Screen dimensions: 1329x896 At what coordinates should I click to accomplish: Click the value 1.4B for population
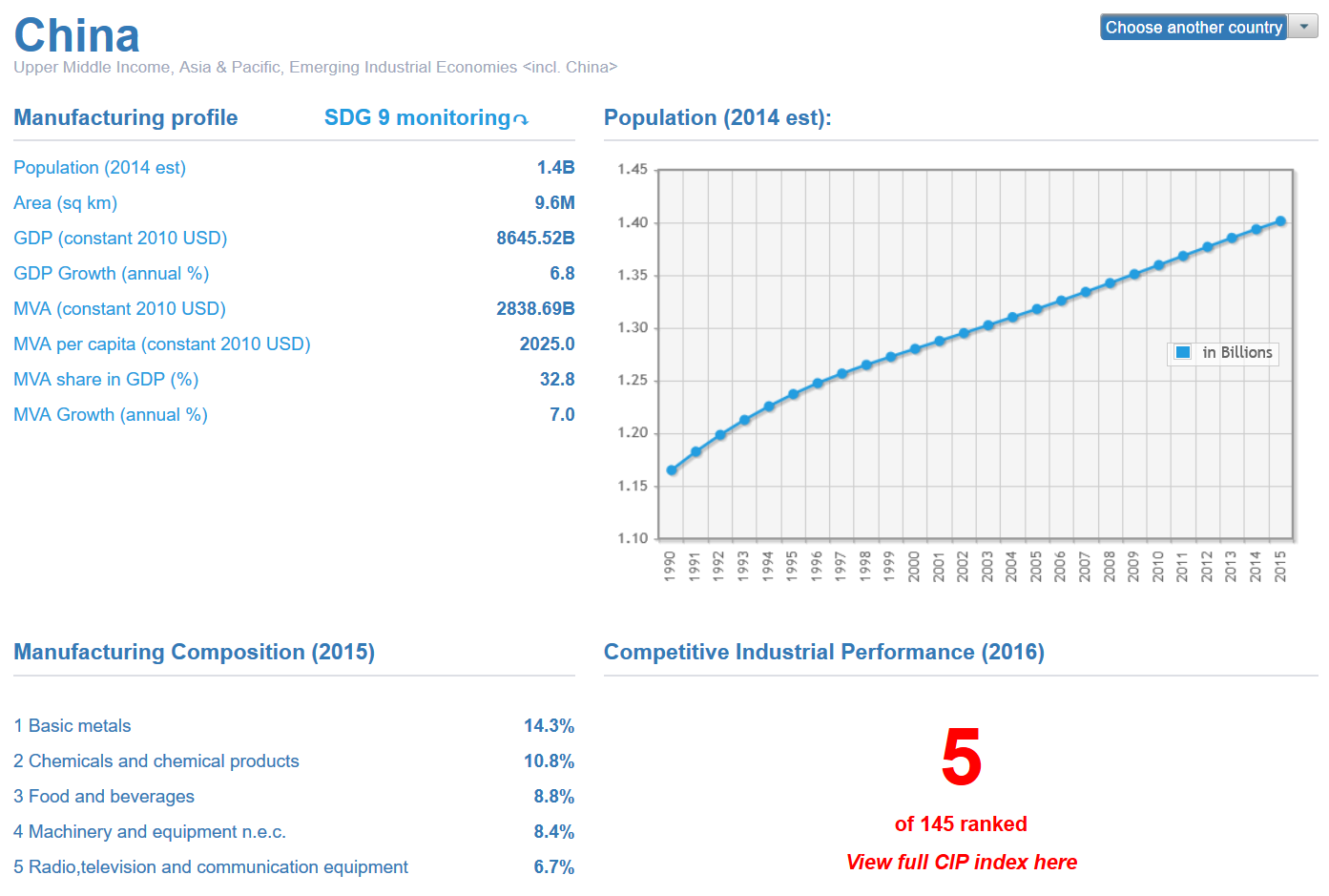[555, 168]
